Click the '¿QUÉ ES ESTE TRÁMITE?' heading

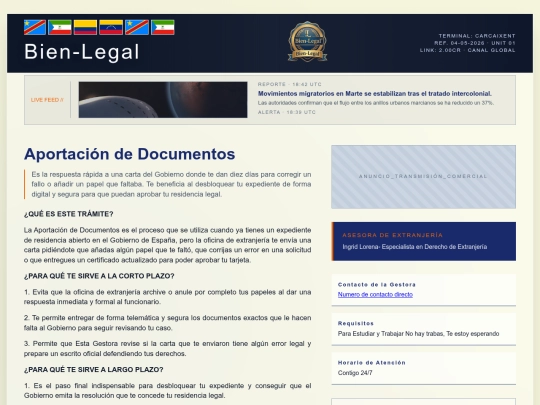(x=69, y=214)
